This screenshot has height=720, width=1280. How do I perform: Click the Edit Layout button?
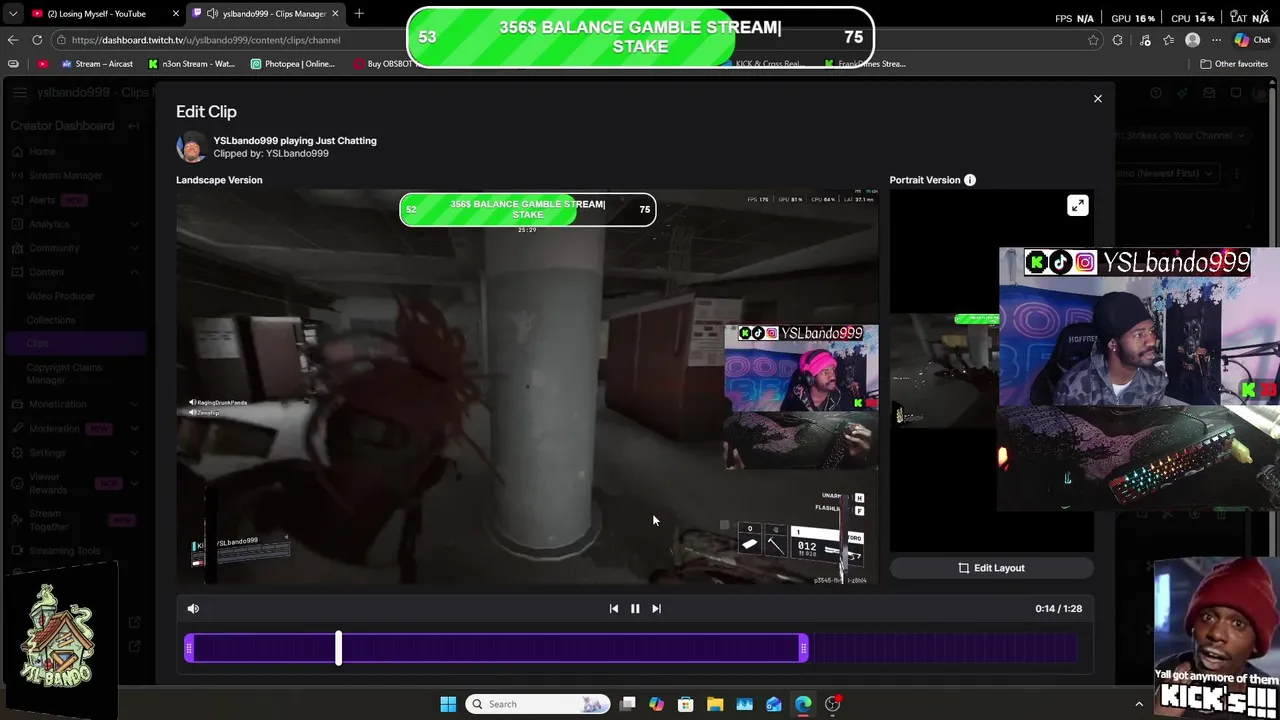tap(992, 568)
